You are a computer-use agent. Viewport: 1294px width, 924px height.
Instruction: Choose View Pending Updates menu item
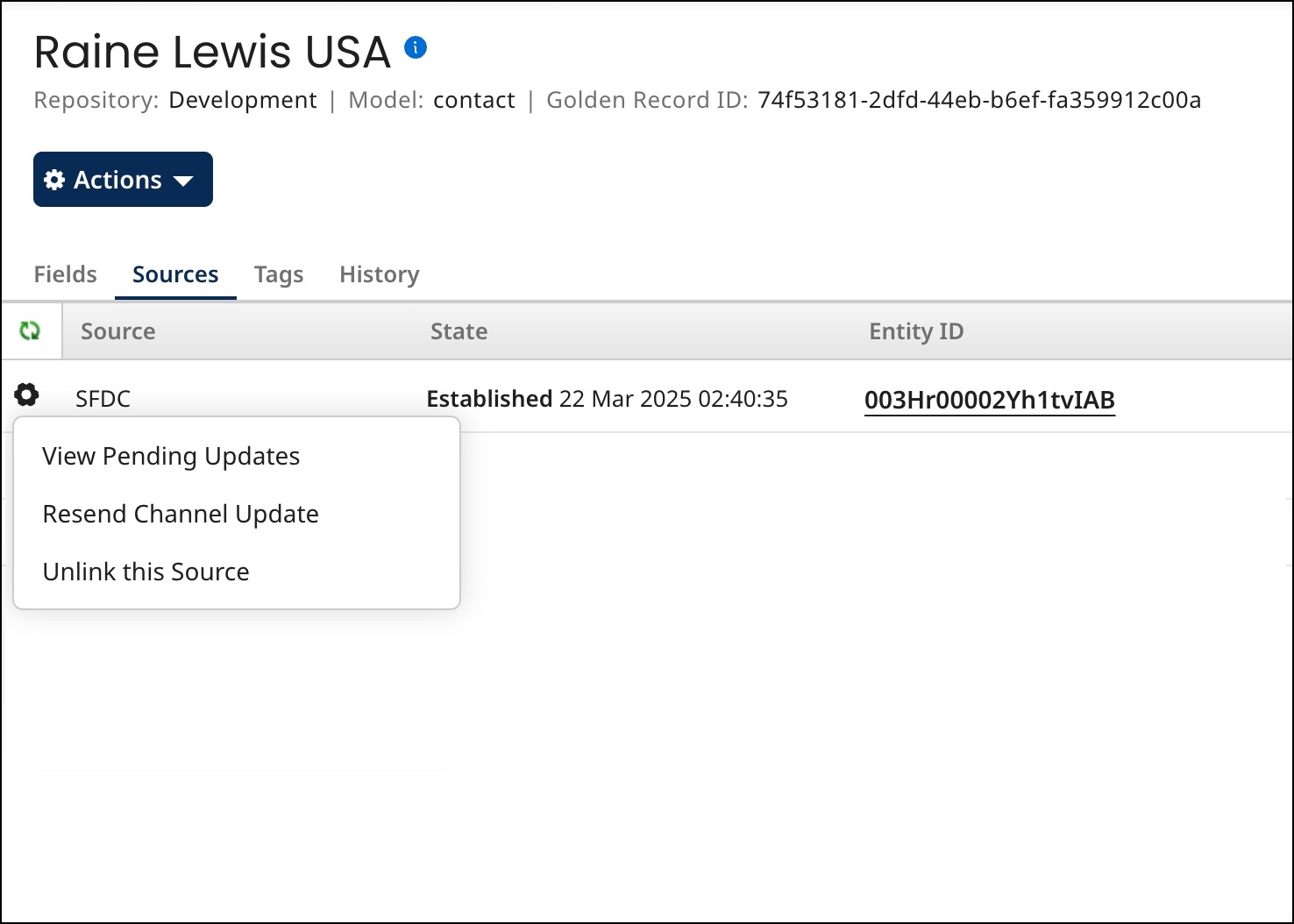coord(171,456)
